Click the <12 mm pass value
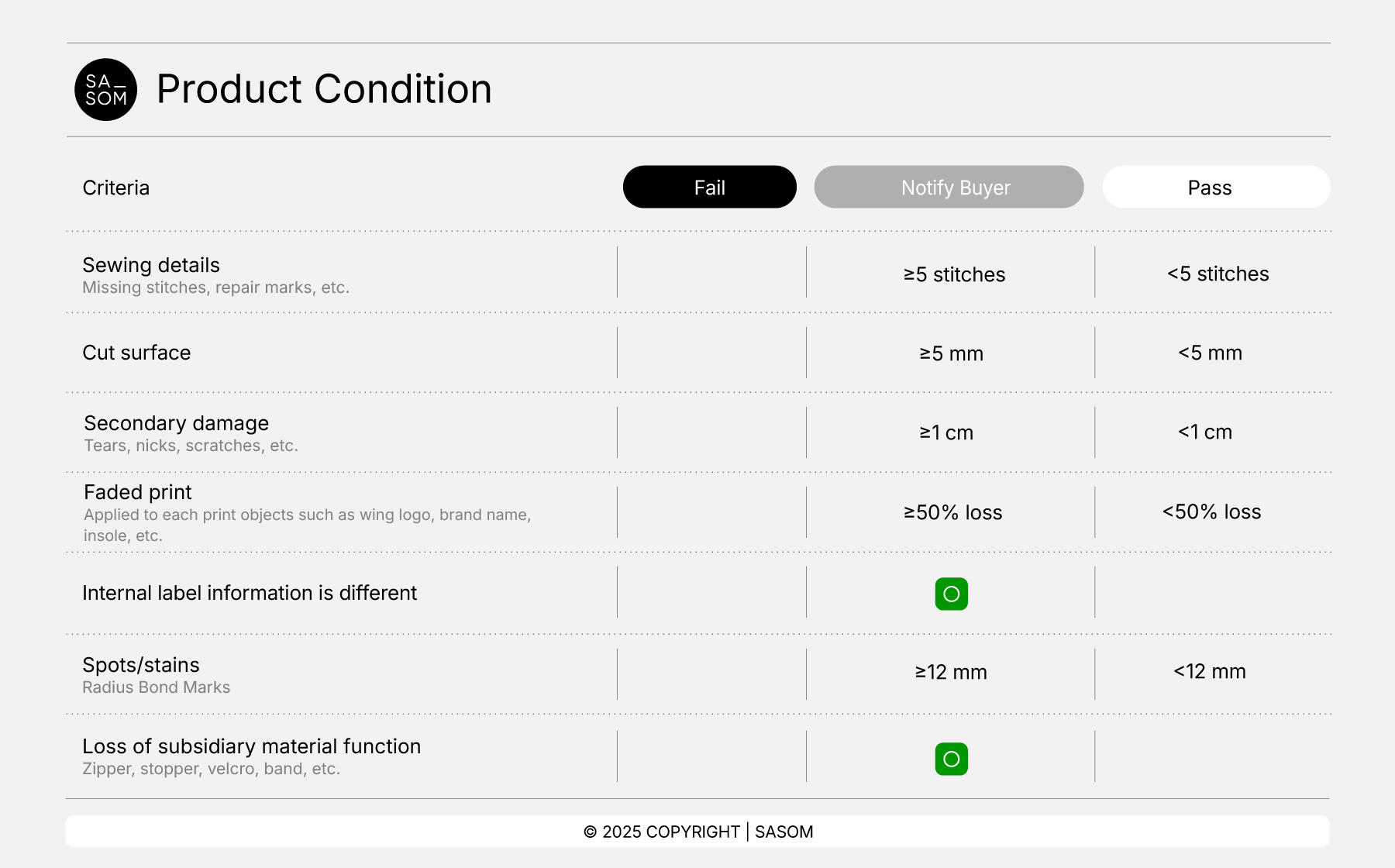The width and height of the screenshot is (1395, 868). click(x=1209, y=672)
